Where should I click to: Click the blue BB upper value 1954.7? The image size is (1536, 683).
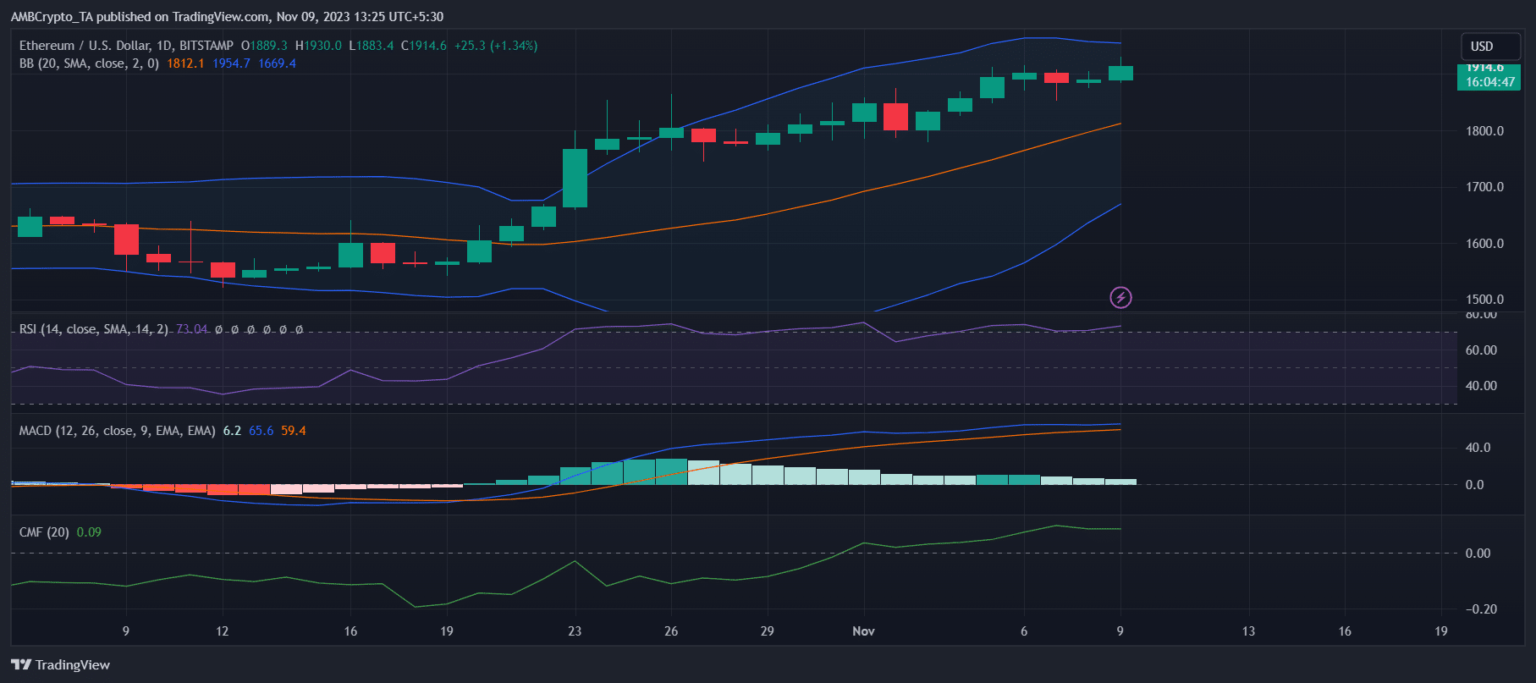pyautogui.click(x=232, y=63)
